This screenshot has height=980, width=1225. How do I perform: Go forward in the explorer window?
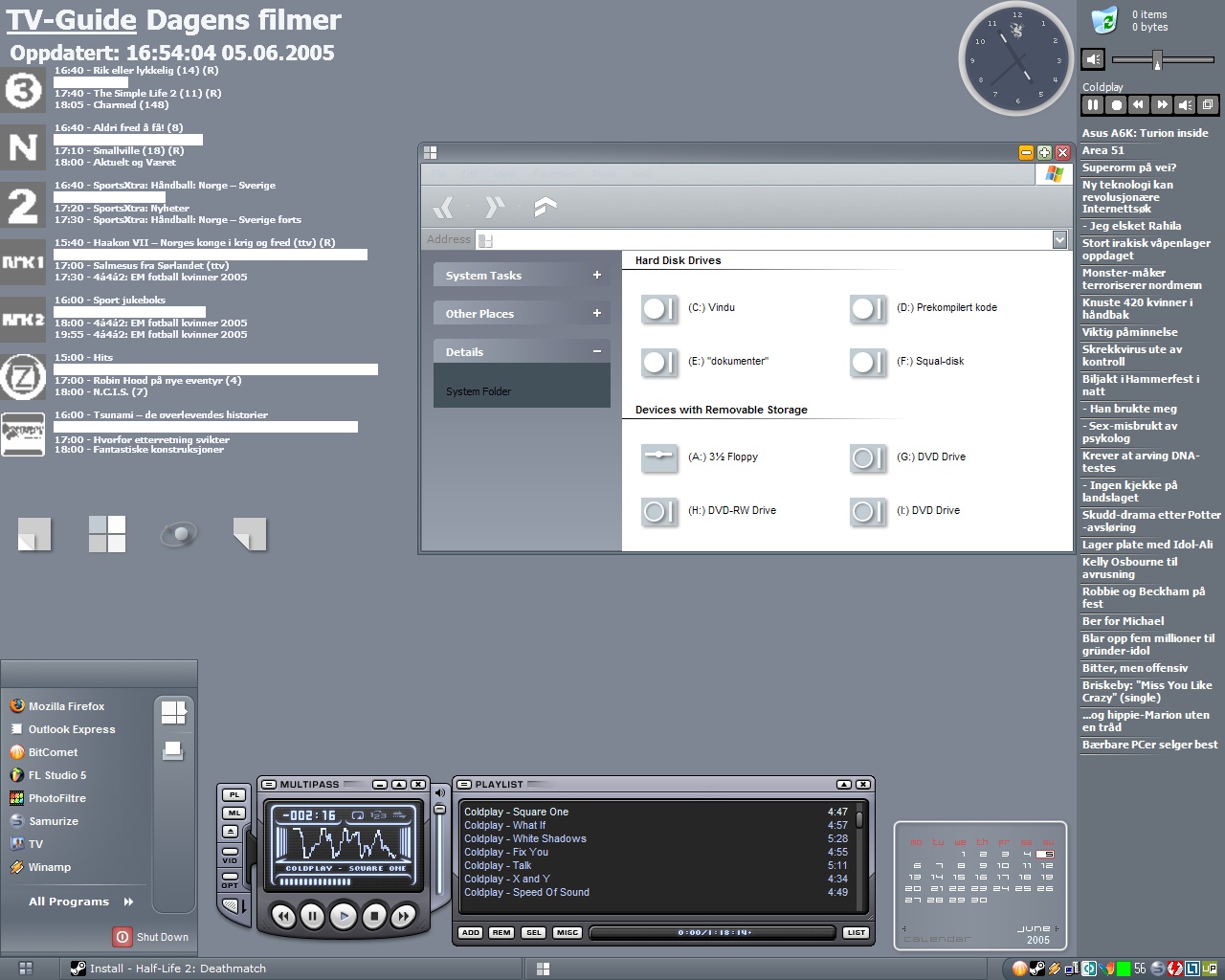pyautogui.click(x=494, y=207)
